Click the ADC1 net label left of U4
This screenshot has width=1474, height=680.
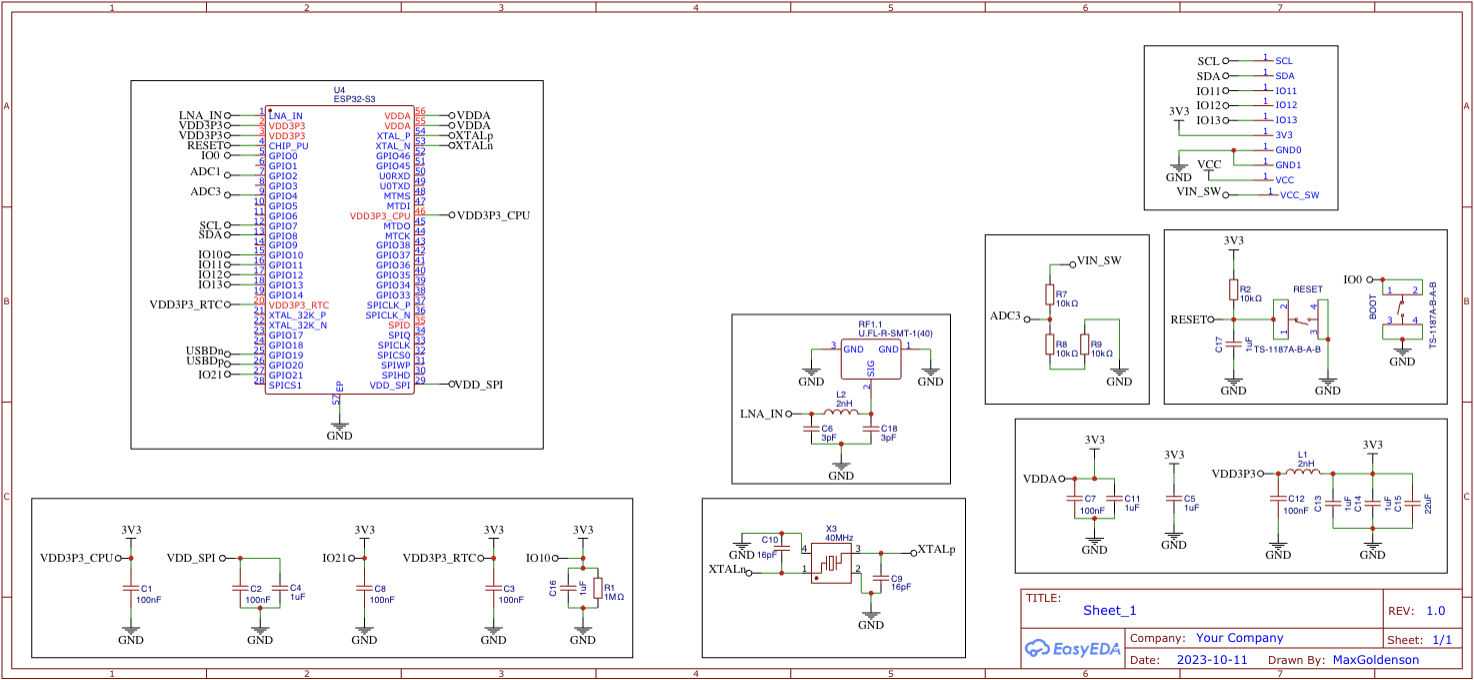click(205, 171)
